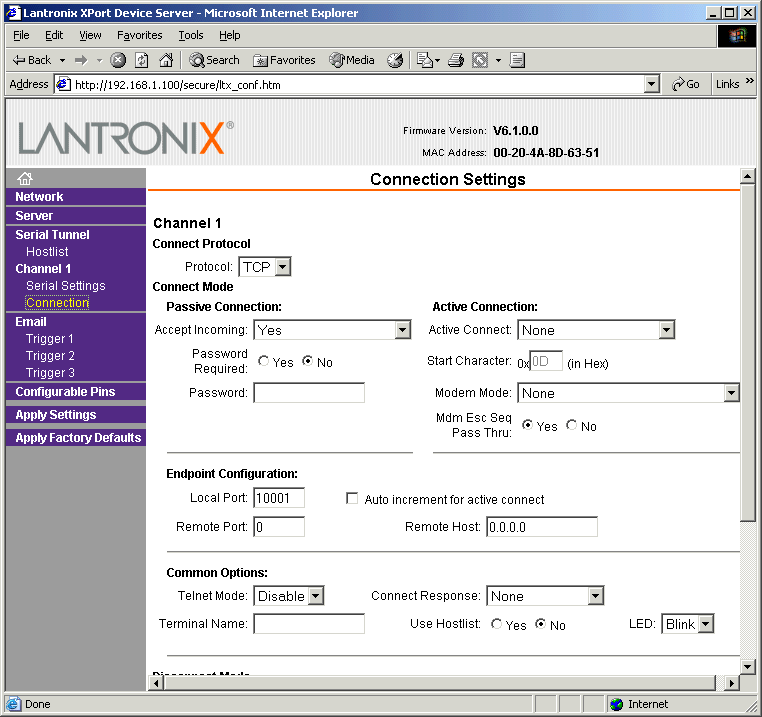Click the Remote Port input field
The image size is (762, 717).
(x=279, y=527)
